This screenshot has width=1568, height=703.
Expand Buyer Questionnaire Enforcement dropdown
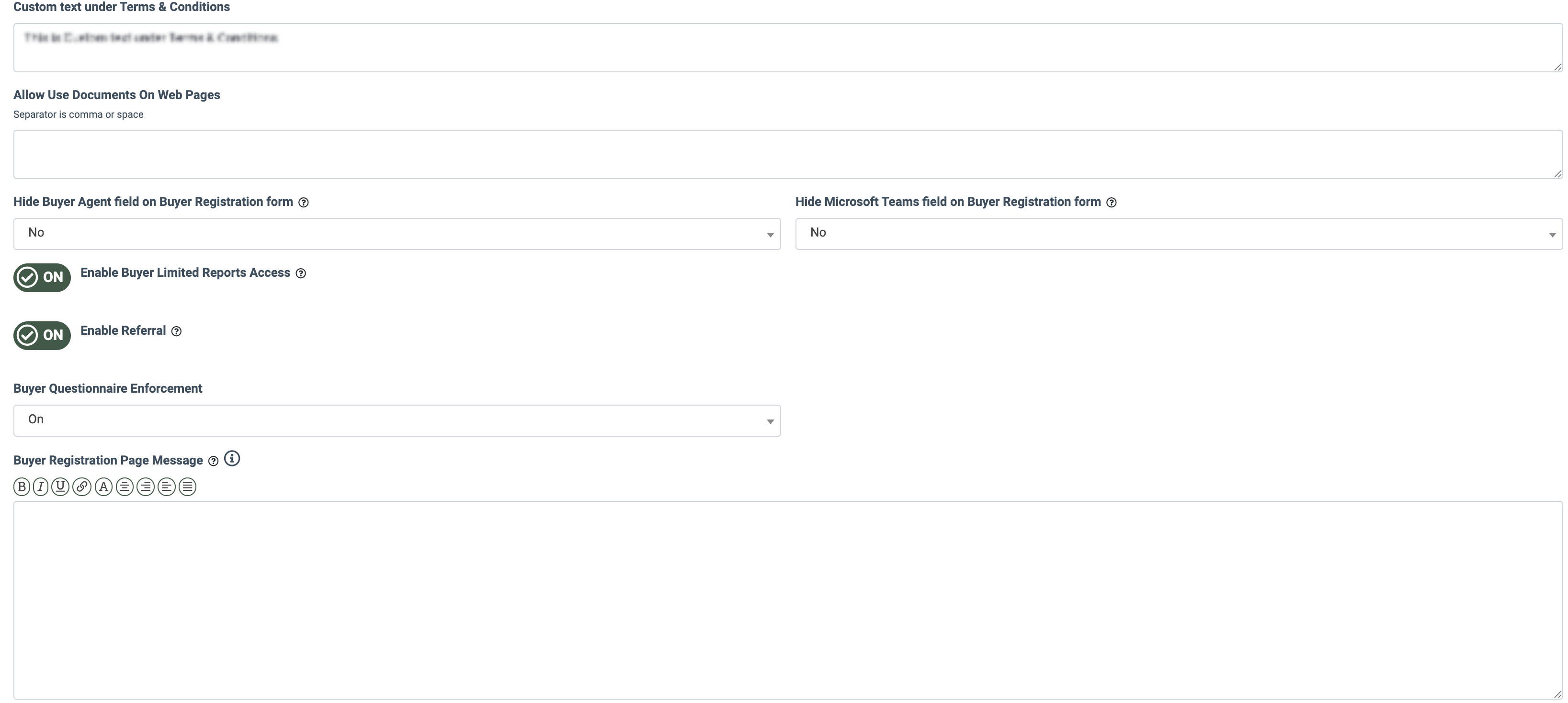click(397, 420)
